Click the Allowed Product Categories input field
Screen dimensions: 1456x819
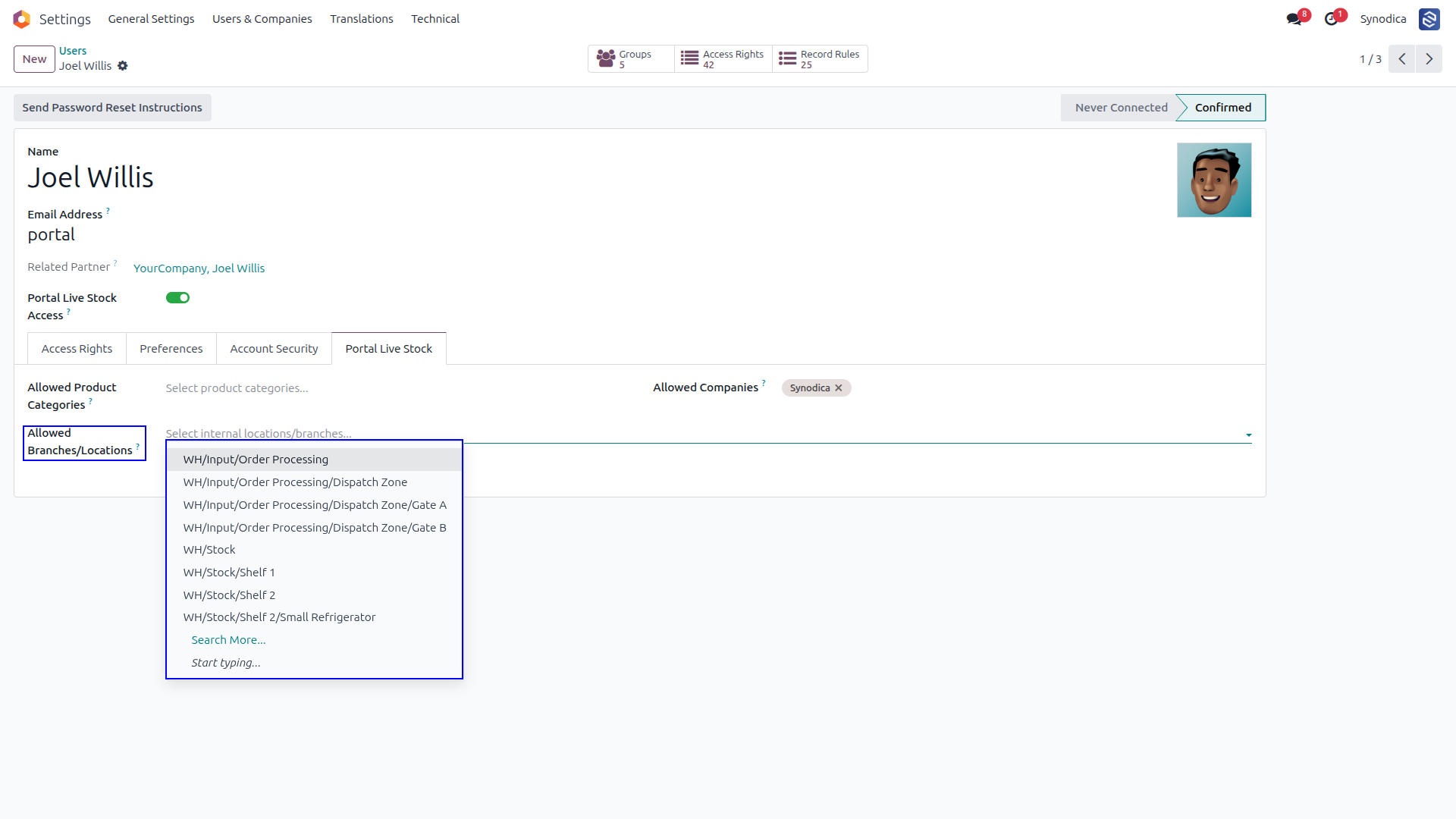[x=394, y=388]
